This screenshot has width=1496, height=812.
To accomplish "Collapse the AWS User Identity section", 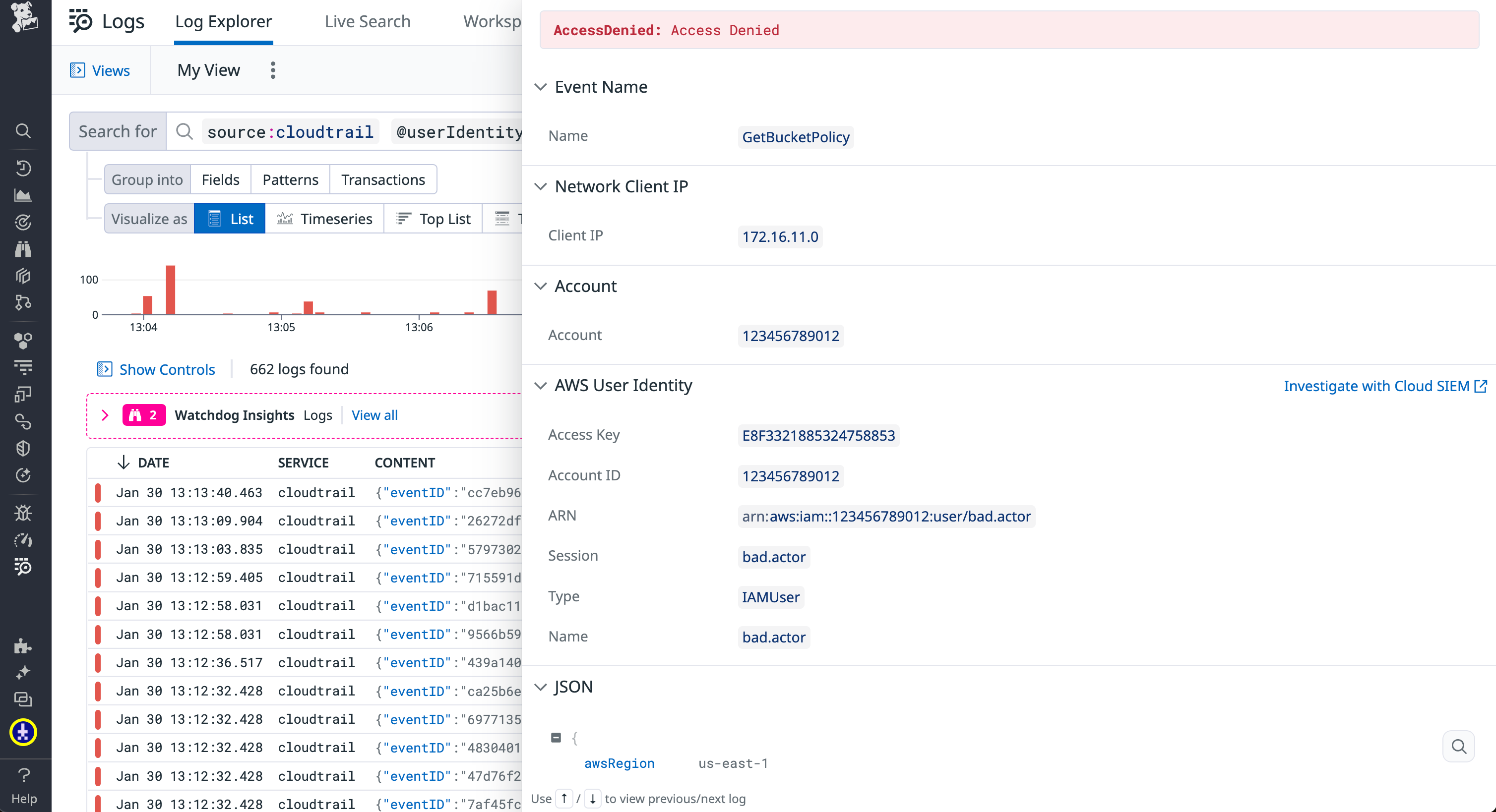I will [x=541, y=385].
